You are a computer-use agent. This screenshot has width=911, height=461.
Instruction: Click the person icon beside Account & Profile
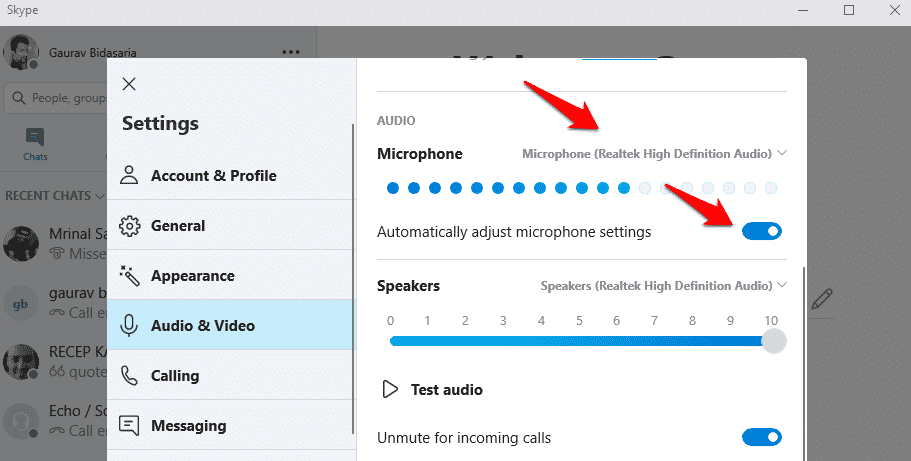tap(129, 174)
